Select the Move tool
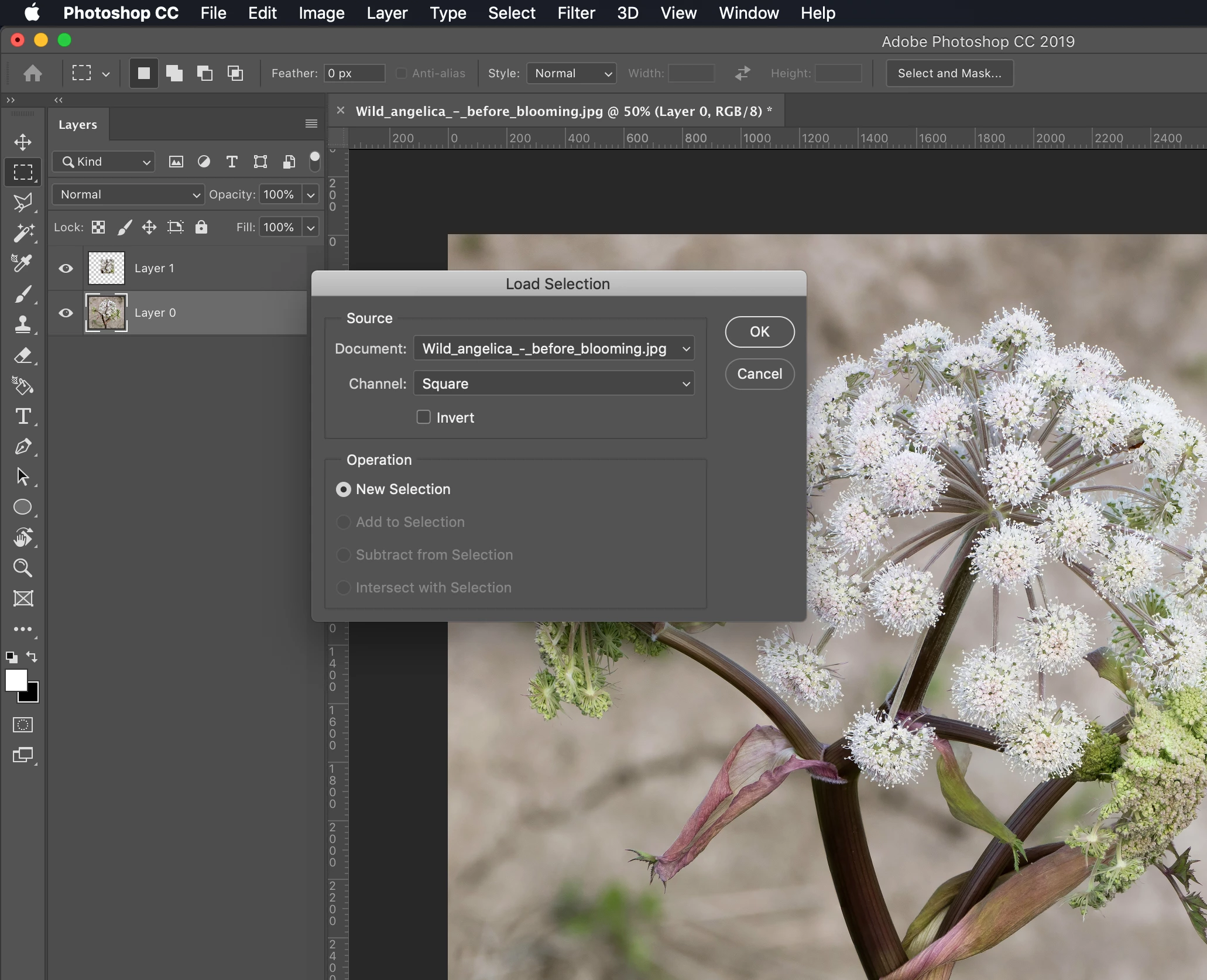 tap(23, 142)
